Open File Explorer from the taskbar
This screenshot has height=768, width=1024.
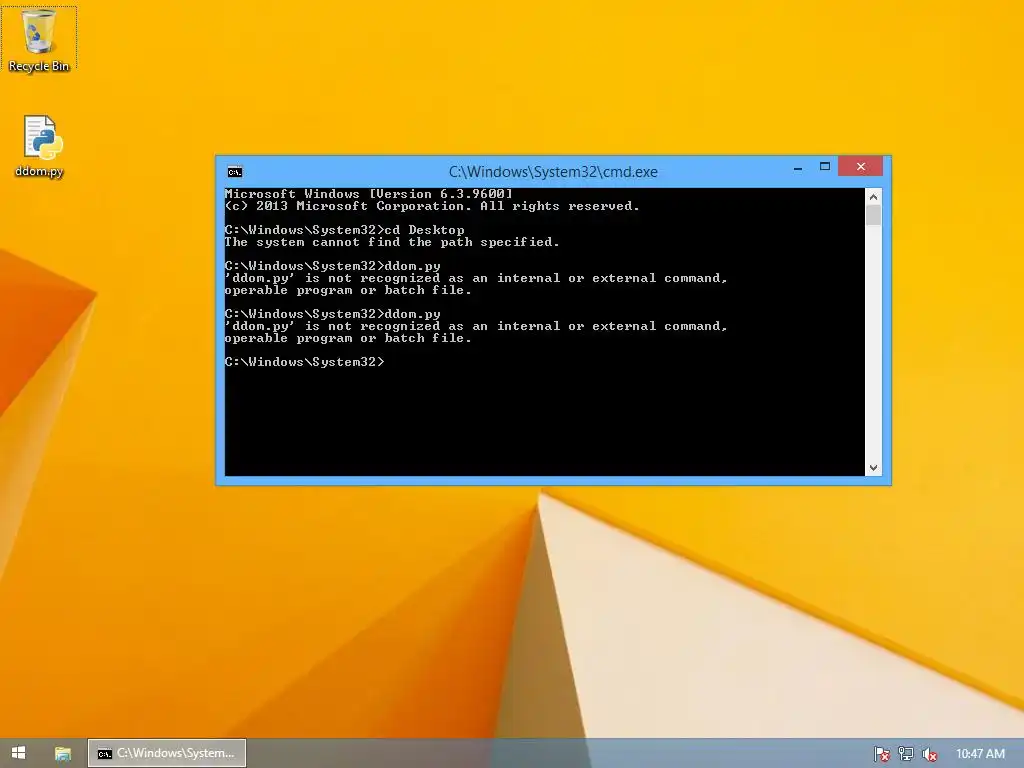point(62,754)
